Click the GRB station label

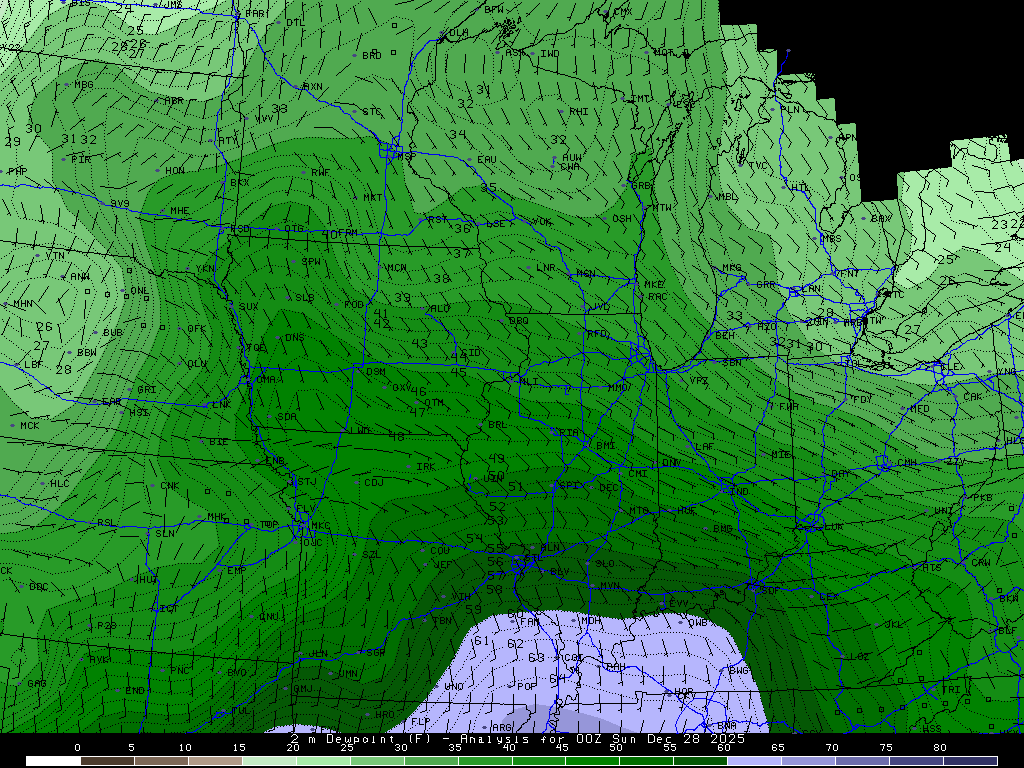pyautogui.click(x=641, y=185)
